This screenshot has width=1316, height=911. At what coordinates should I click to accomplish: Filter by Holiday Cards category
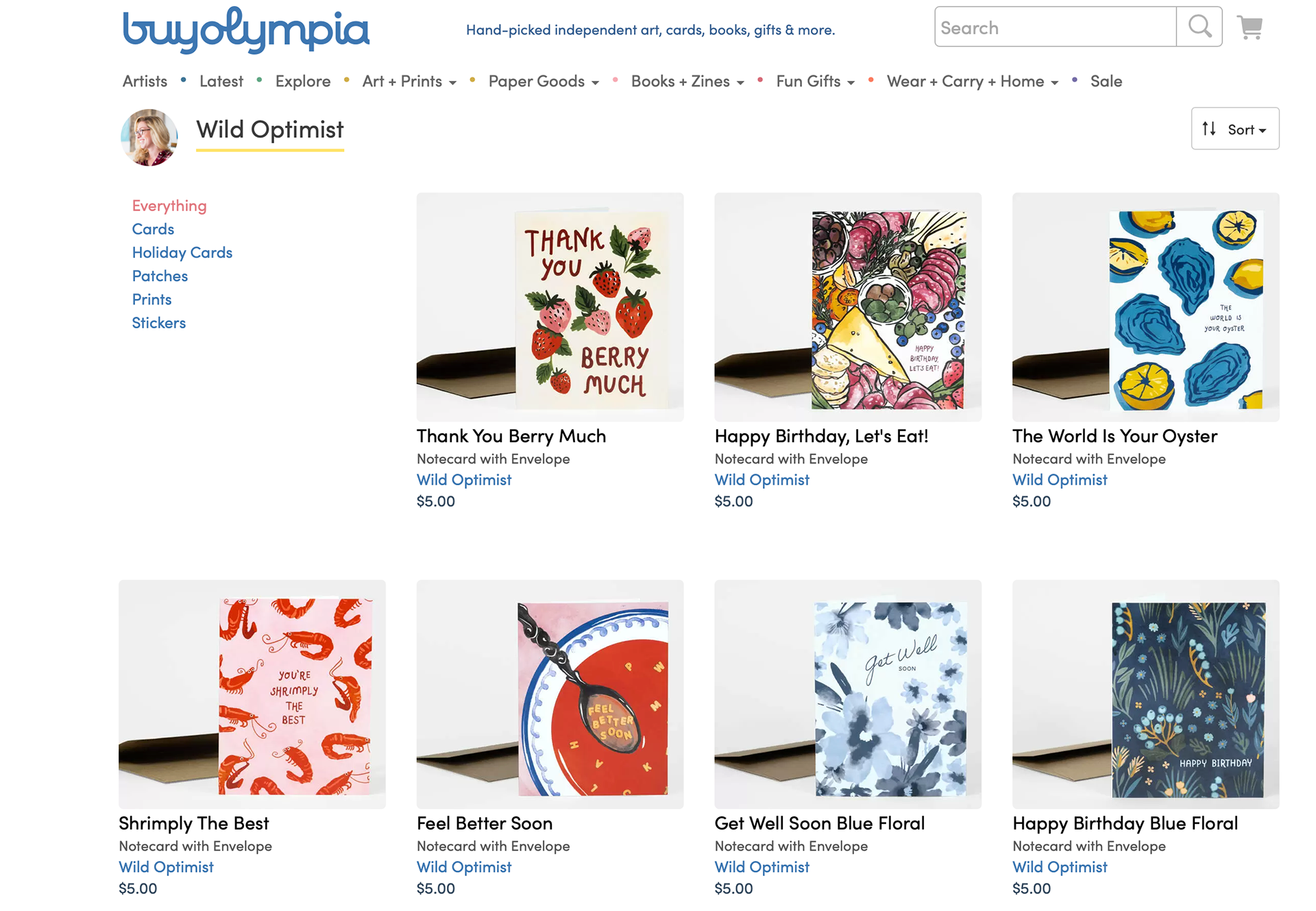click(182, 252)
